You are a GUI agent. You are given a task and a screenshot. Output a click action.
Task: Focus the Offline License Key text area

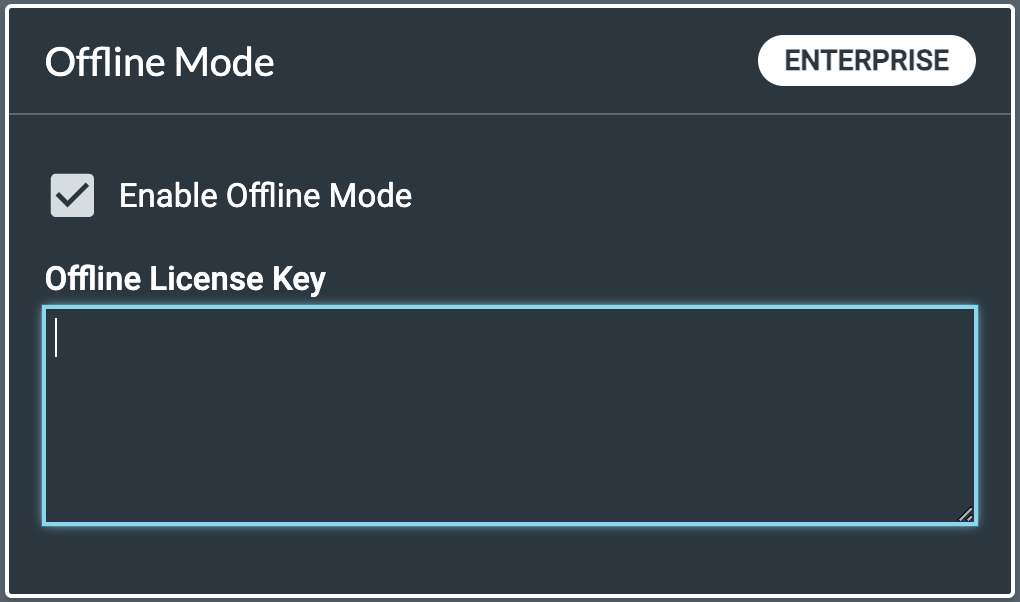pos(510,415)
